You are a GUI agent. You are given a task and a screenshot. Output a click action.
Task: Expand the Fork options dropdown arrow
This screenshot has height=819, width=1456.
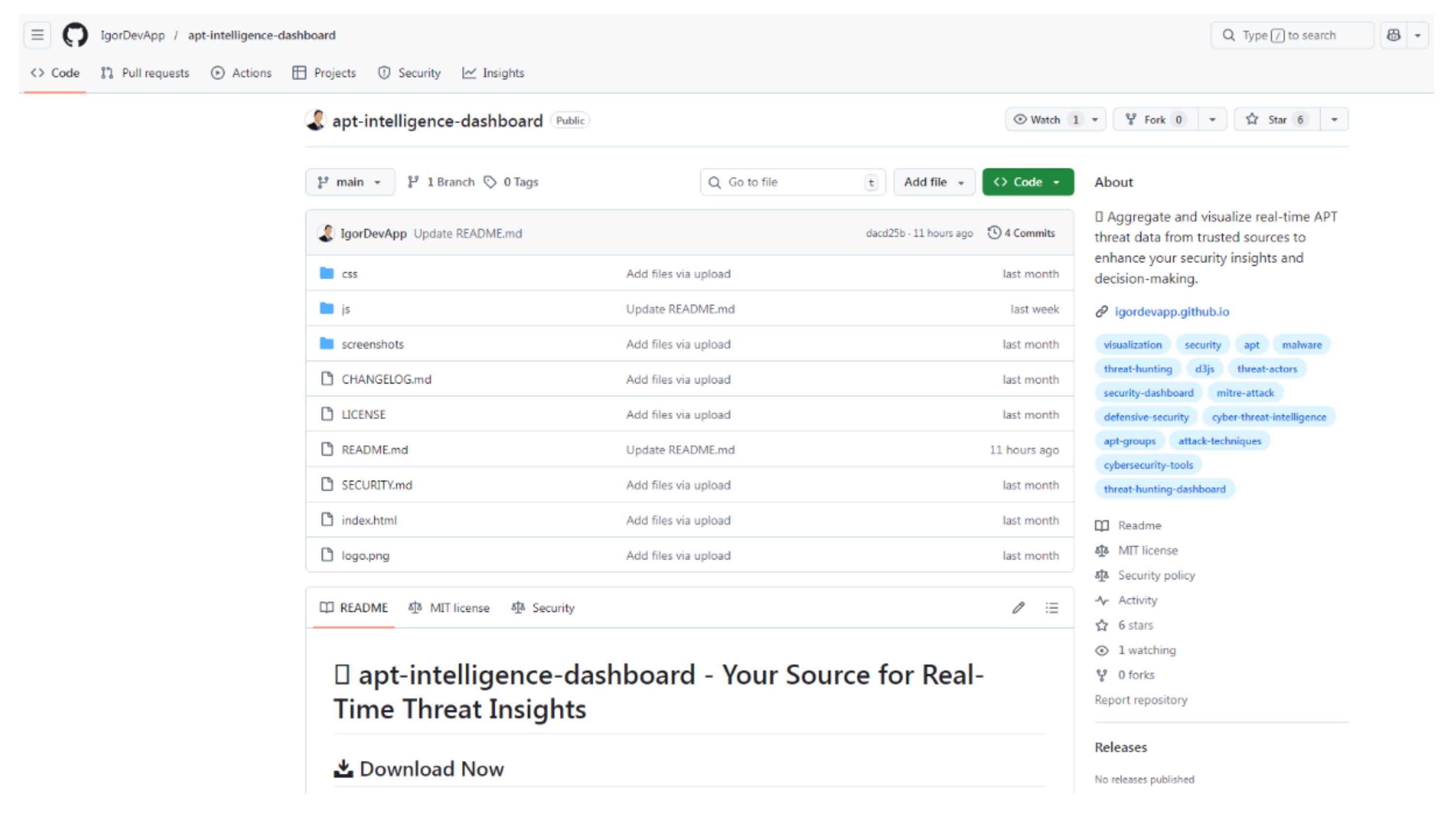pyautogui.click(x=1212, y=120)
